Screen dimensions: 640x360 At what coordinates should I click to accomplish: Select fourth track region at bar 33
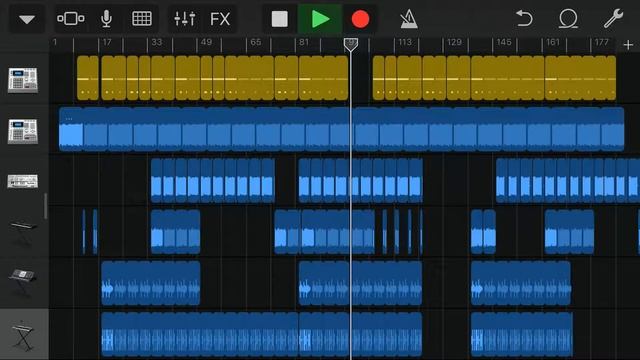[x=176, y=232]
